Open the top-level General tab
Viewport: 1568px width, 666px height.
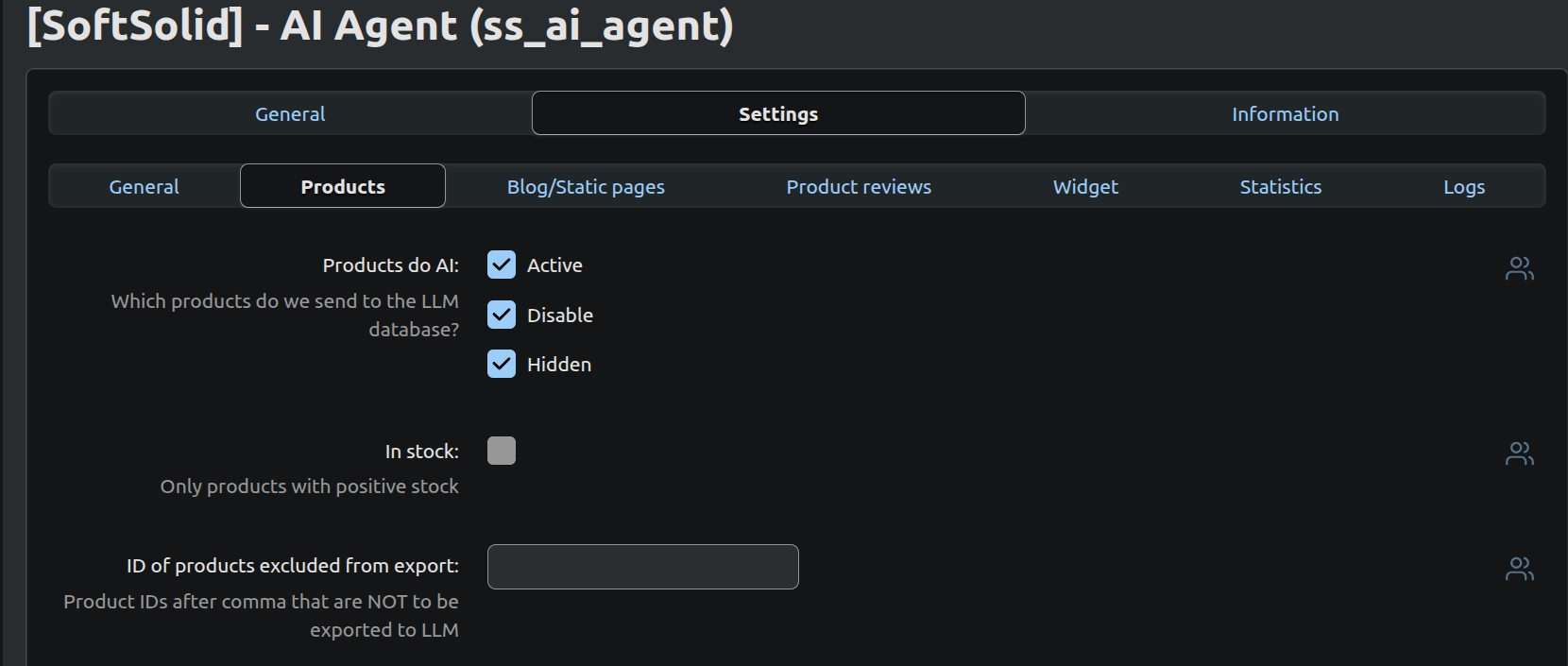(290, 114)
